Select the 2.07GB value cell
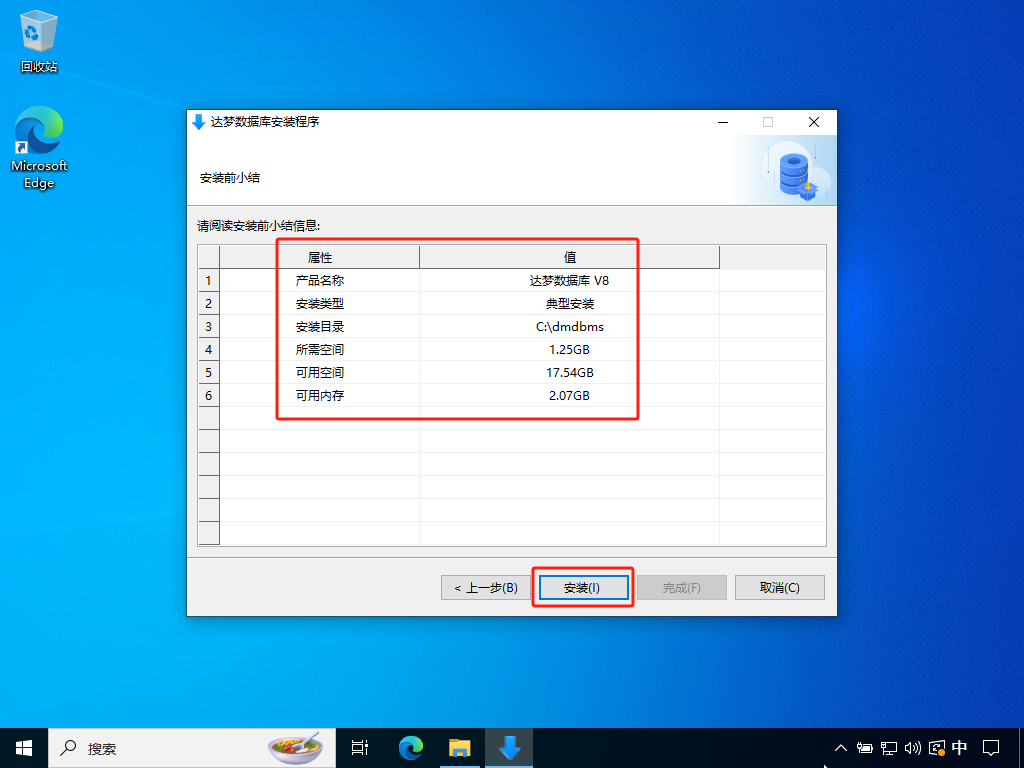The height and width of the screenshot is (768, 1024). point(569,395)
